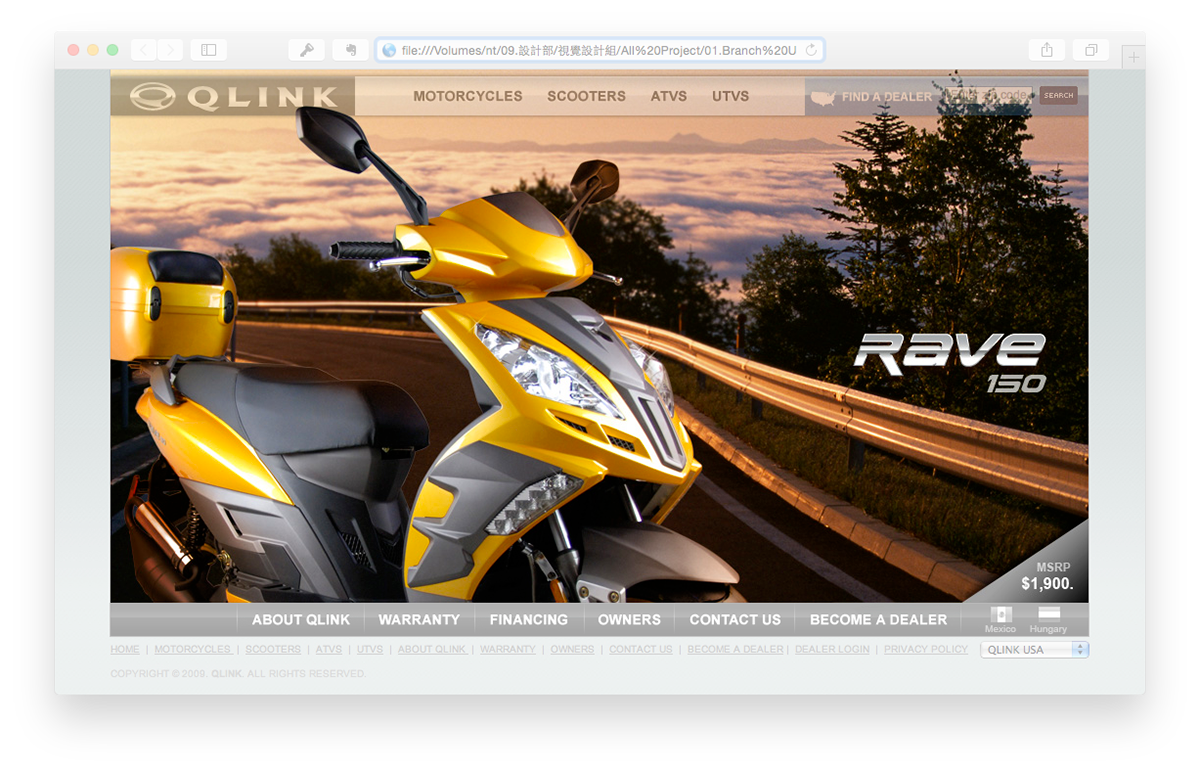Click the hand toolbar icon
This screenshot has width=1200, height=773.
[351, 50]
